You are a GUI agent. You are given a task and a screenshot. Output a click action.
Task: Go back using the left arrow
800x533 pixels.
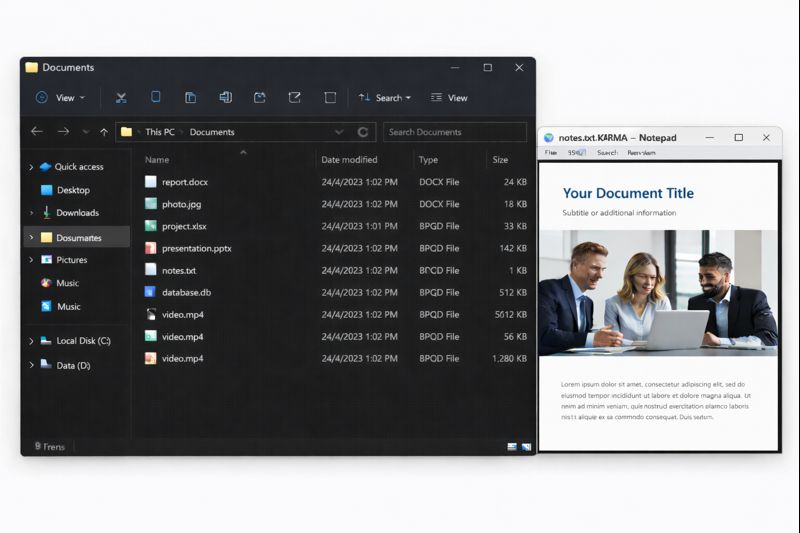pos(37,132)
